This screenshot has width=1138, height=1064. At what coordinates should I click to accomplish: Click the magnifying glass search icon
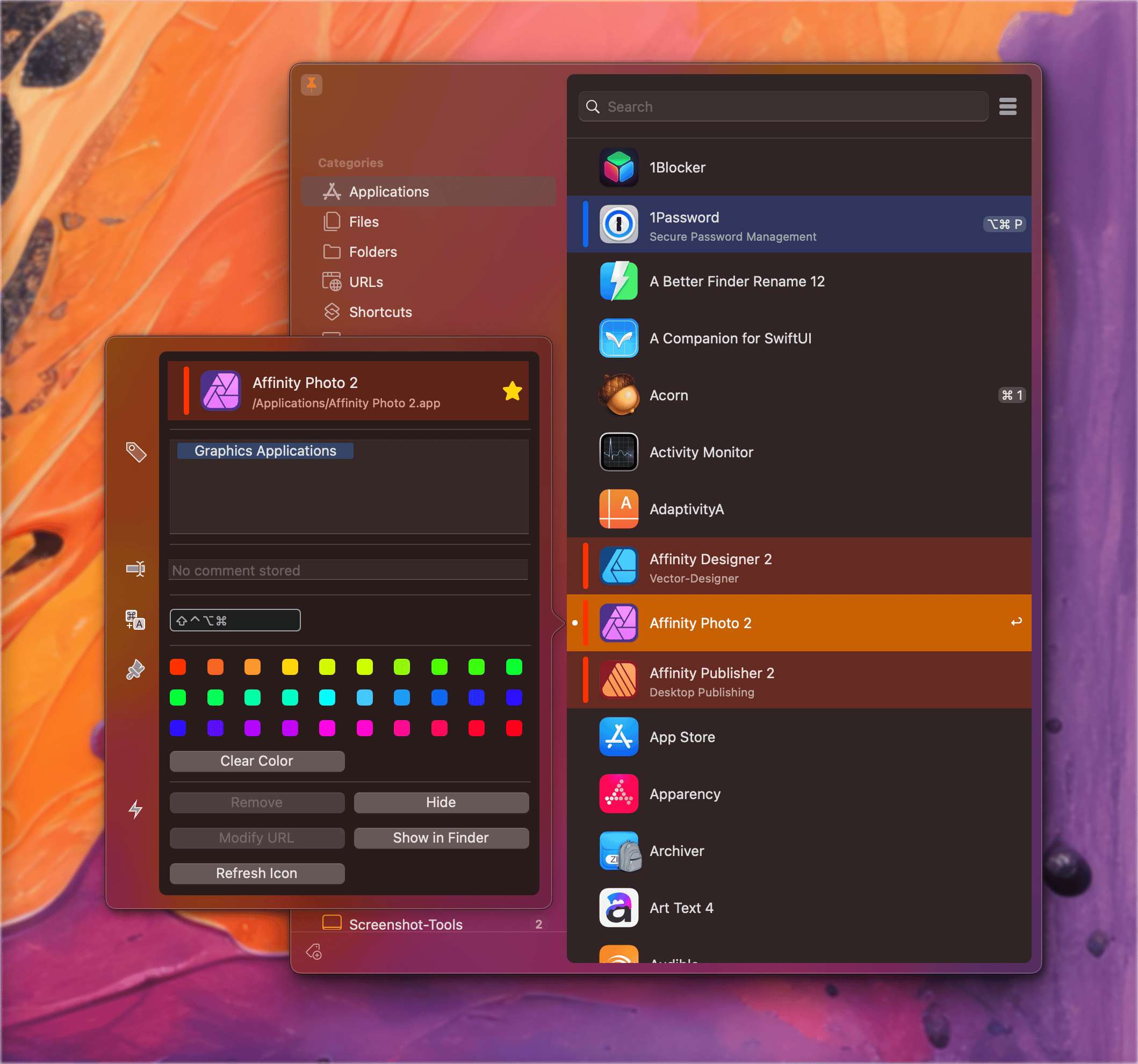pos(593,106)
